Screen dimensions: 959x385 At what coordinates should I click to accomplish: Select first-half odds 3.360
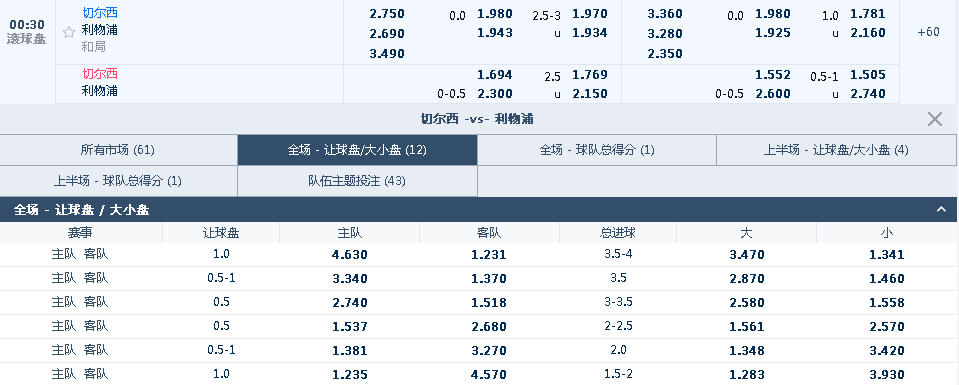click(x=665, y=14)
